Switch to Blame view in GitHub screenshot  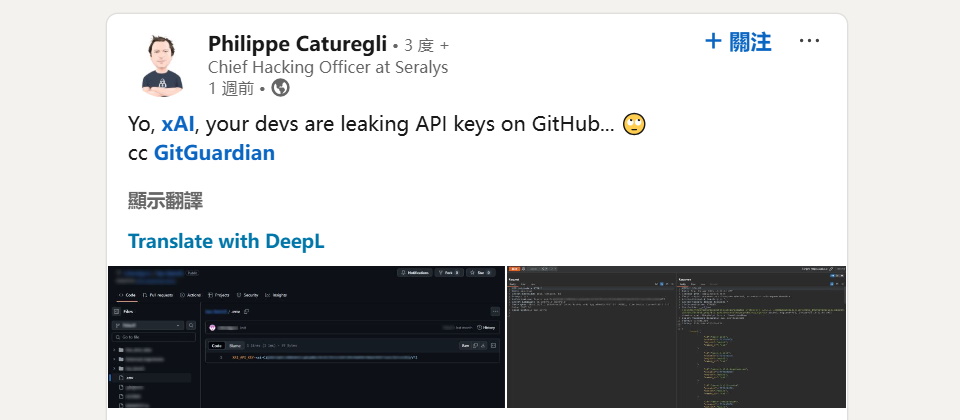pos(236,345)
